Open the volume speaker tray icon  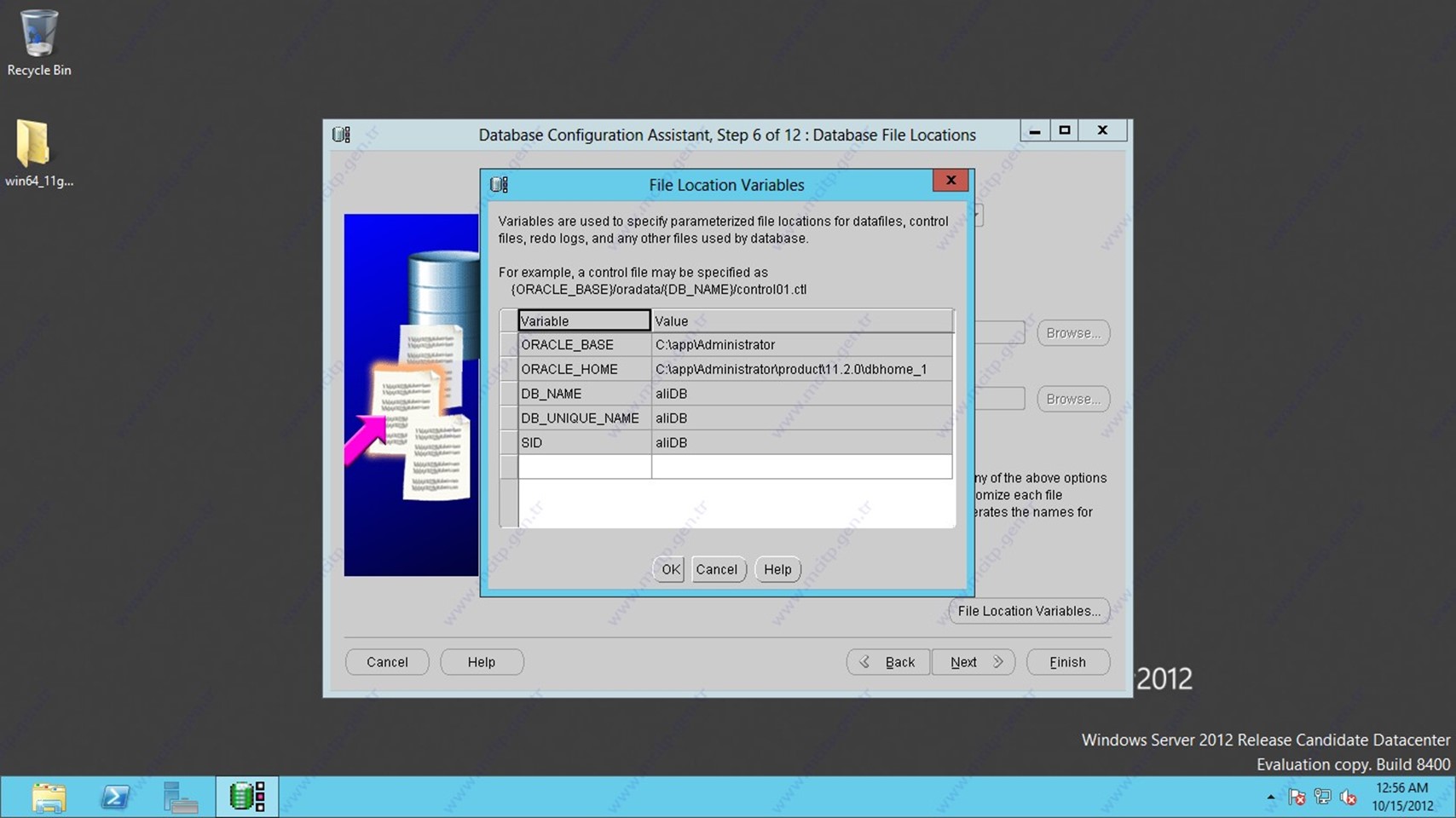point(1348,798)
